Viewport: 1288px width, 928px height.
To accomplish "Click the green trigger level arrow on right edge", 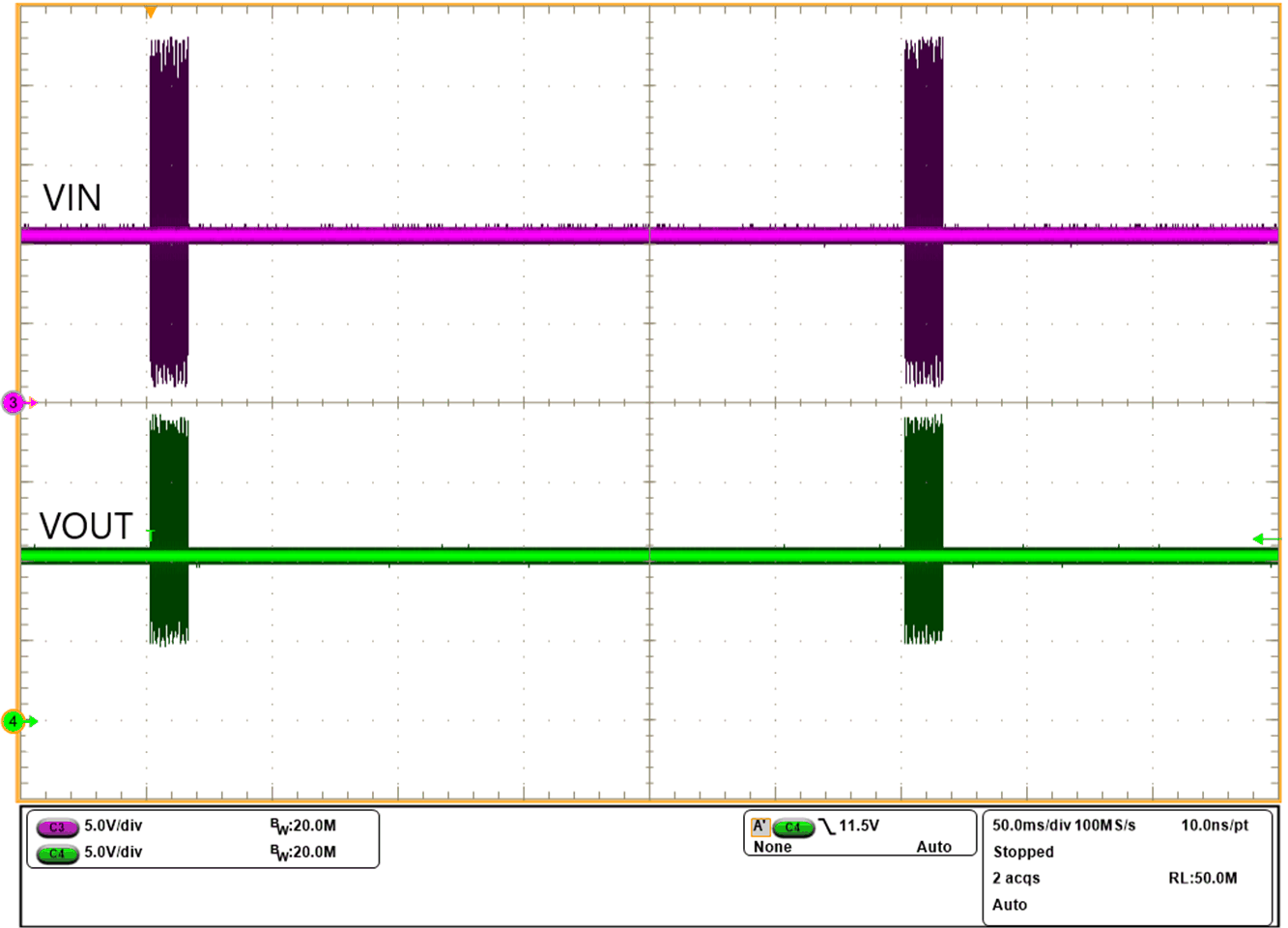I will 1258,537.
